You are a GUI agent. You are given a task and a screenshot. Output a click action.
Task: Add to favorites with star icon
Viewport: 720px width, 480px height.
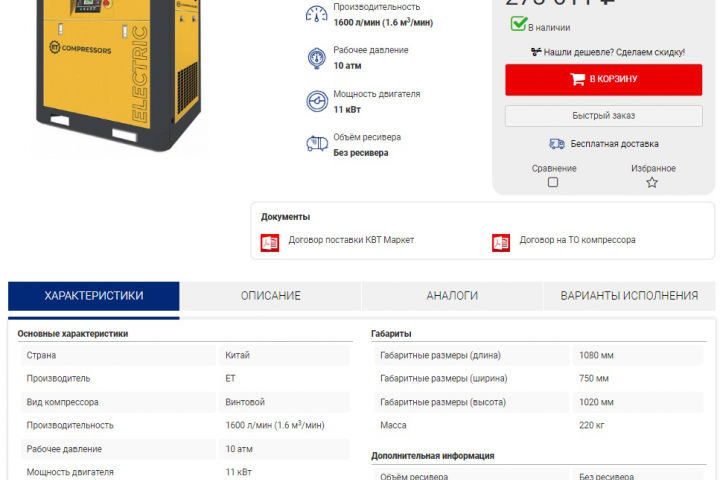652,182
